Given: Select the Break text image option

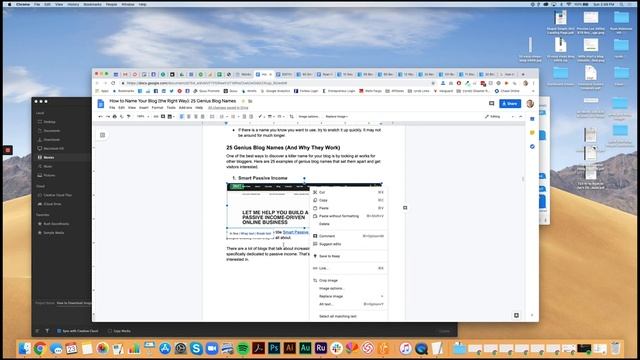Looking at the screenshot, I should [x=263, y=234].
